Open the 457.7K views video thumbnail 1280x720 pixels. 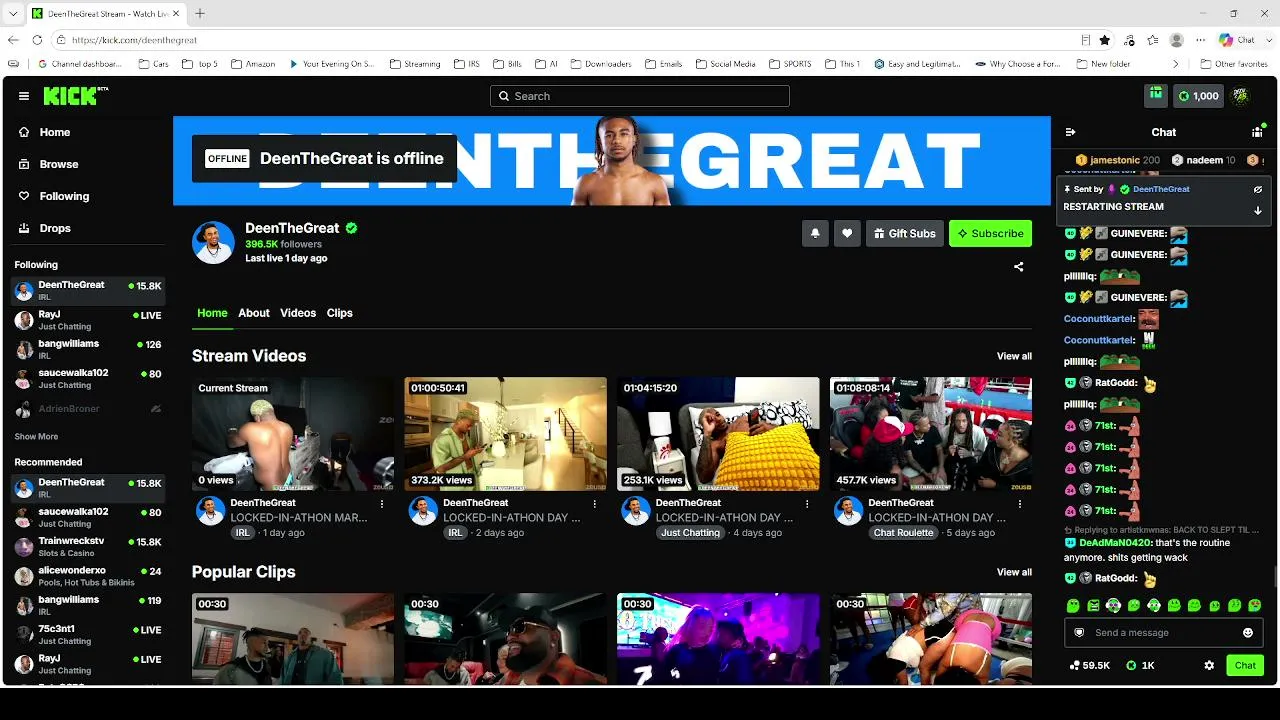pyautogui.click(x=931, y=434)
